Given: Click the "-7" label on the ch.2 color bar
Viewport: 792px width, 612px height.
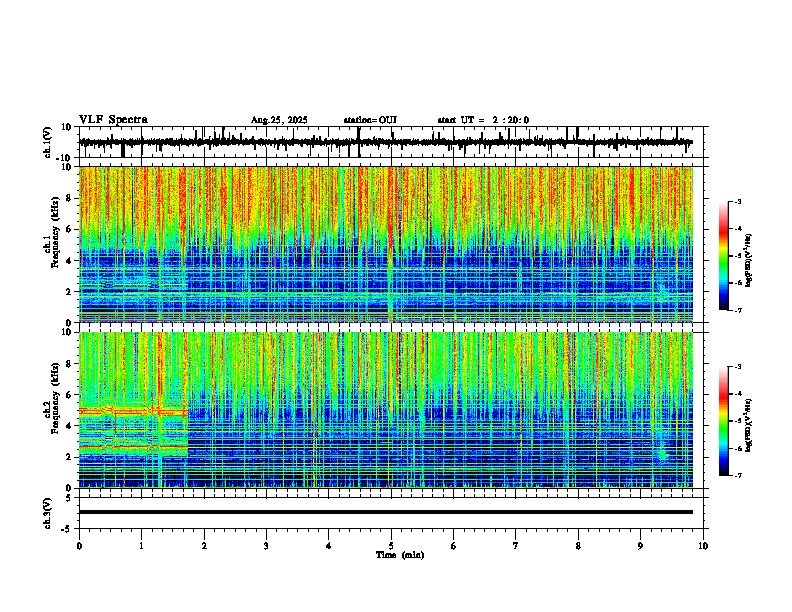Looking at the screenshot, I should point(737,476).
